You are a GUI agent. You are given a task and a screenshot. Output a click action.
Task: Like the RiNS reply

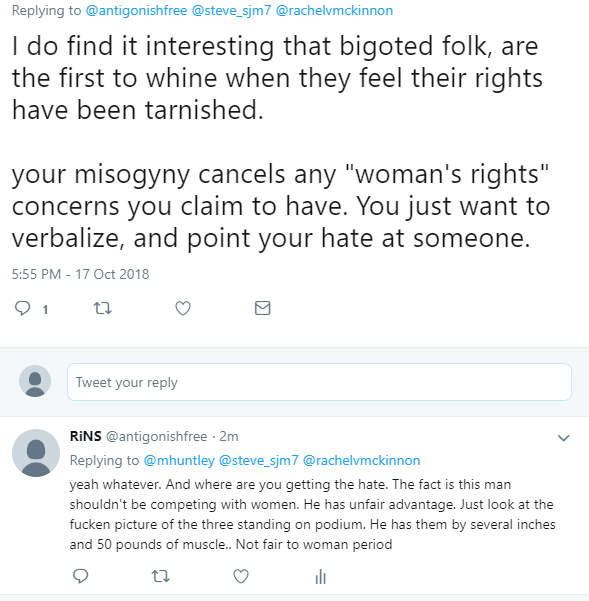point(241,576)
